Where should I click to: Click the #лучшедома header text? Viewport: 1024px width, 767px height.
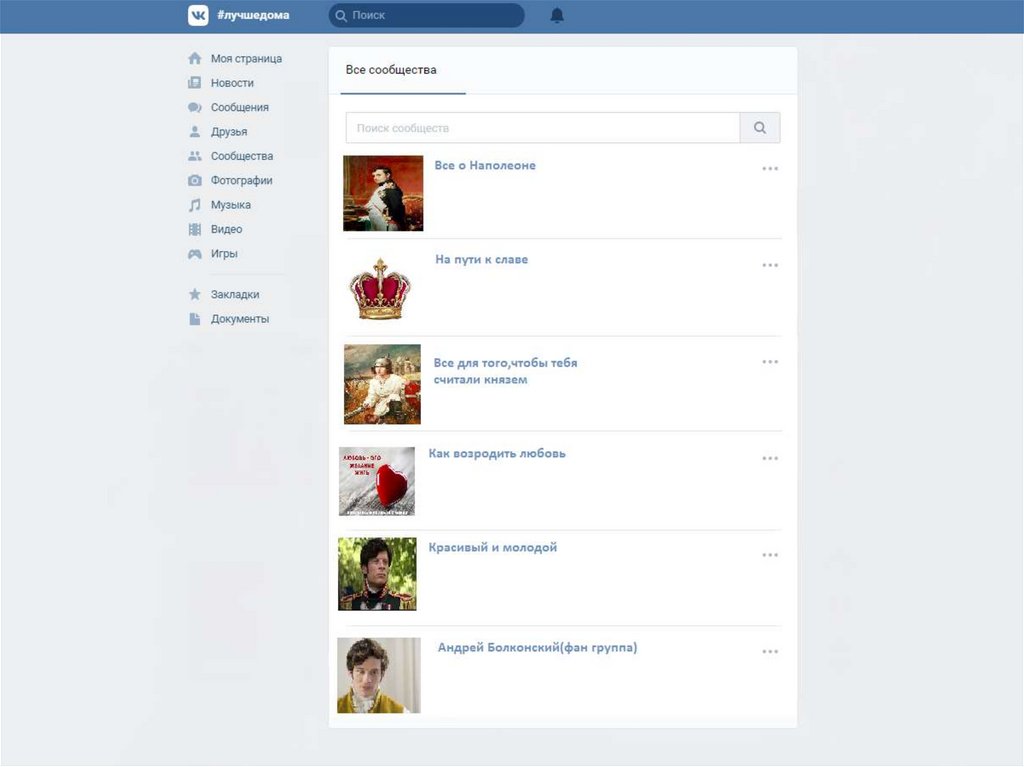point(253,15)
